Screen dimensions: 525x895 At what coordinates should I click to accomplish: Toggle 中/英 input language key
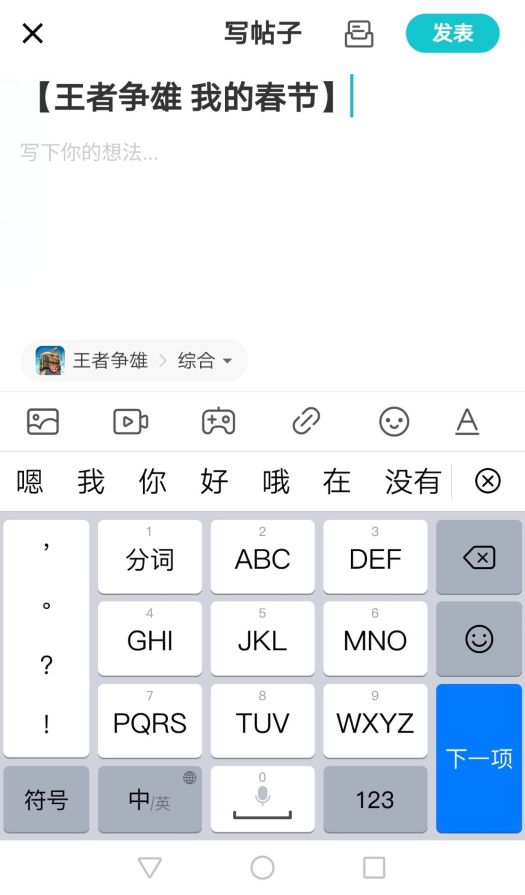tap(150, 799)
